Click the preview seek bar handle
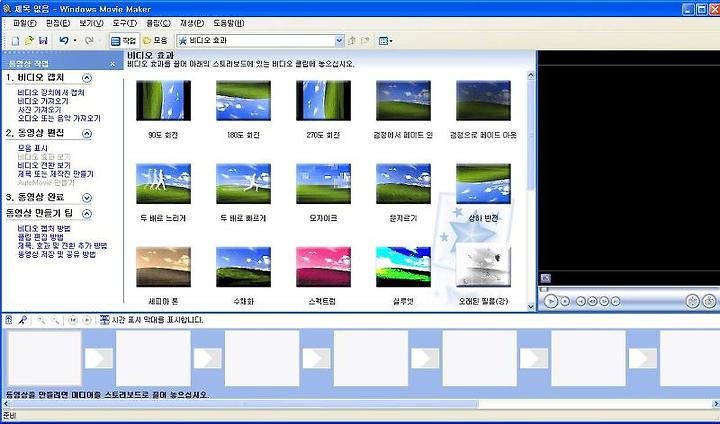This screenshot has height=424, width=720. click(544, 289)
